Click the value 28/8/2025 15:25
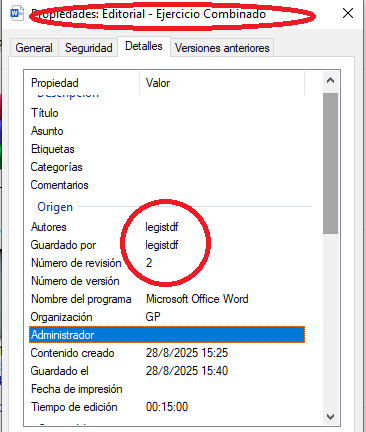Viewport: 366px width, 432px height. 187,353
